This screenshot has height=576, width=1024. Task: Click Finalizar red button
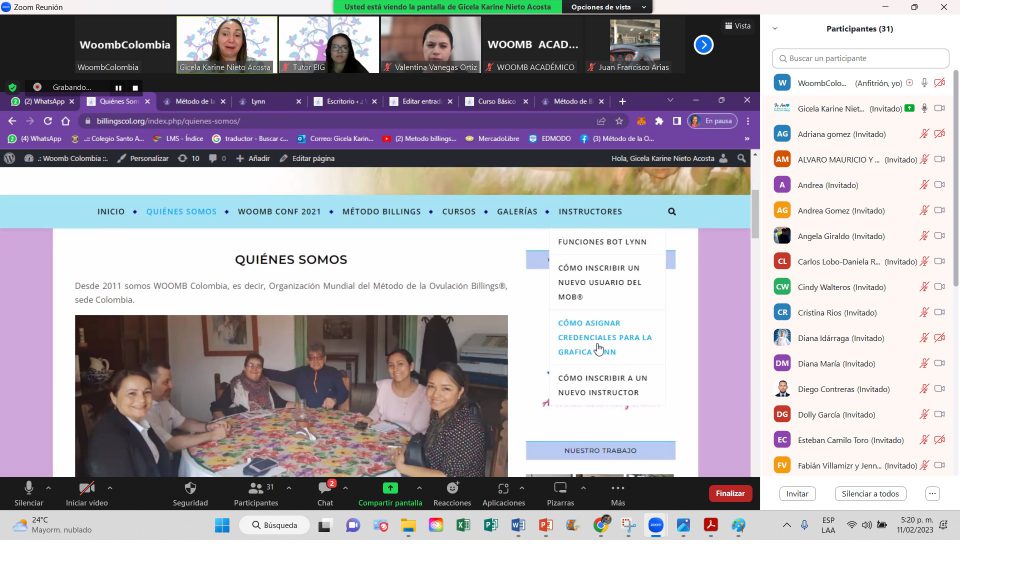coord(730,494)
